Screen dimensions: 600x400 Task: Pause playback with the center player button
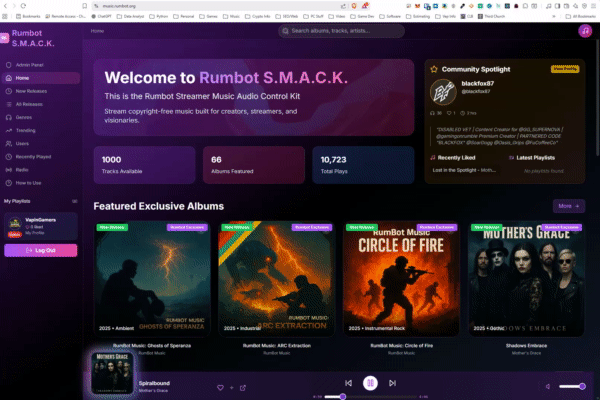point(370,383)
